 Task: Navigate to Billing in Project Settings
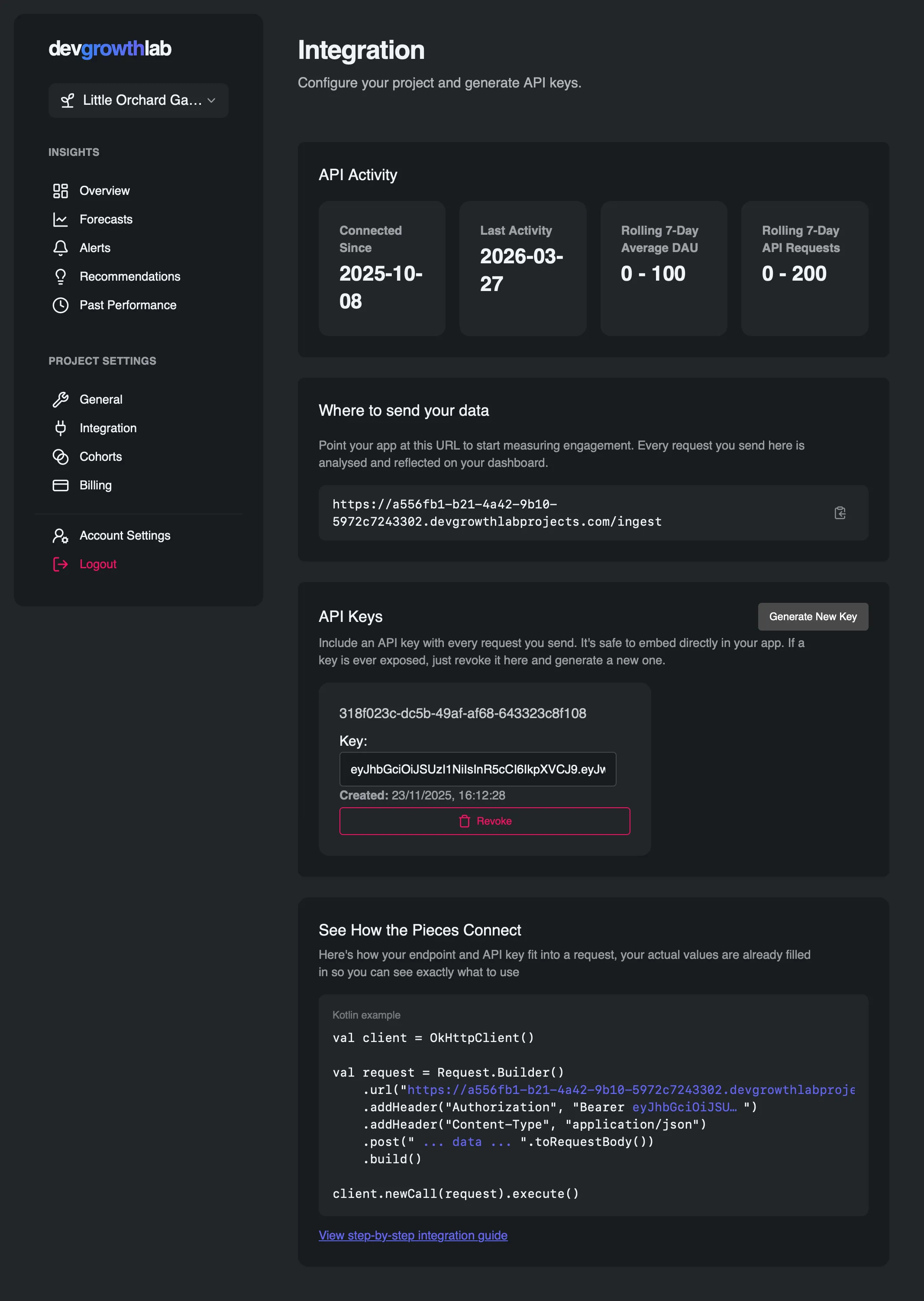point(96,485)
